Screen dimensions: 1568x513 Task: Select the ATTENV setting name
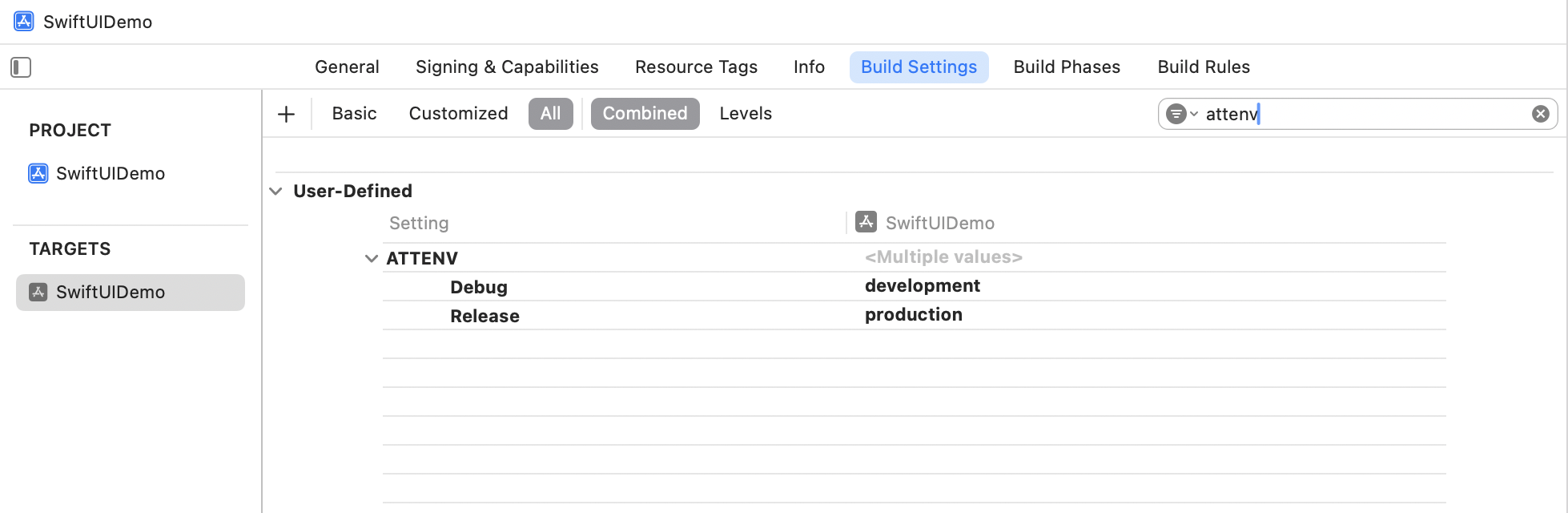422,259
